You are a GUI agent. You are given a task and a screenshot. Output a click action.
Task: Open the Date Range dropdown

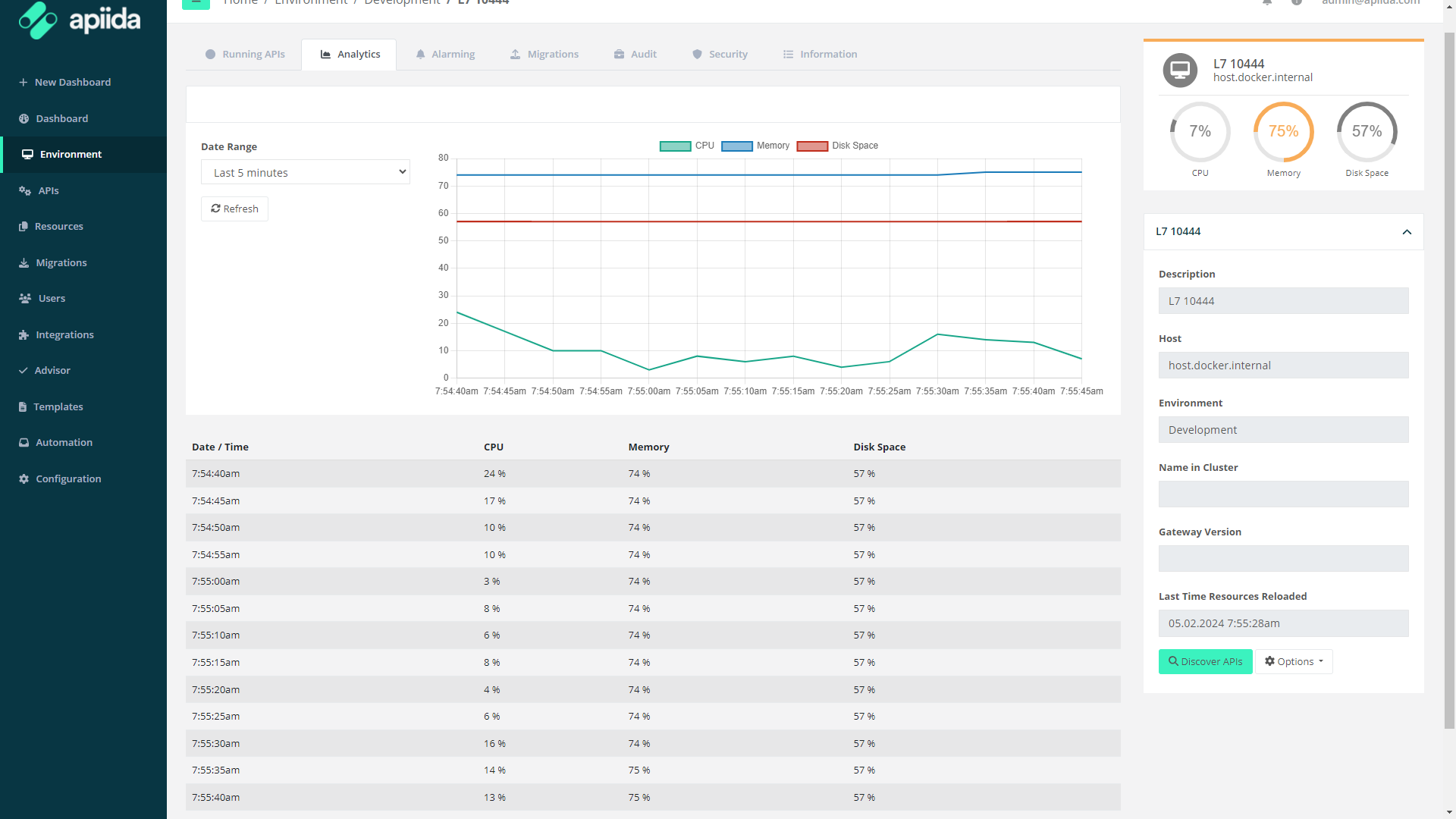click(x=305, y=171)
